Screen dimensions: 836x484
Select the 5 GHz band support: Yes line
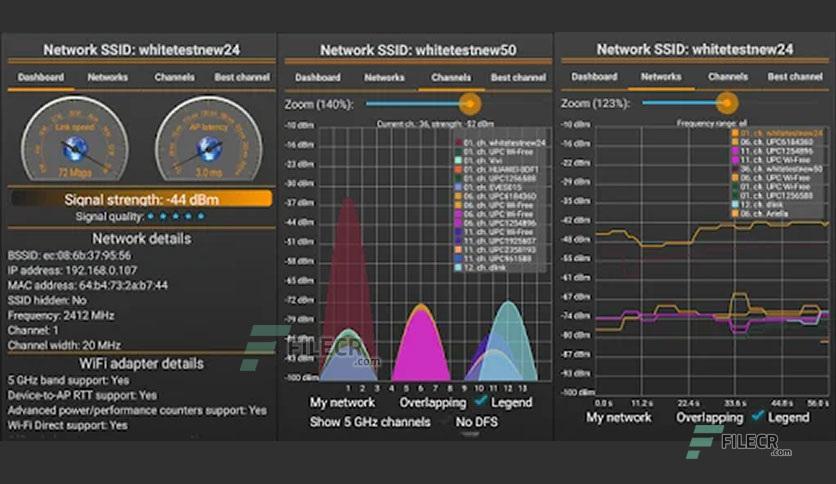(x=68, y=380)
